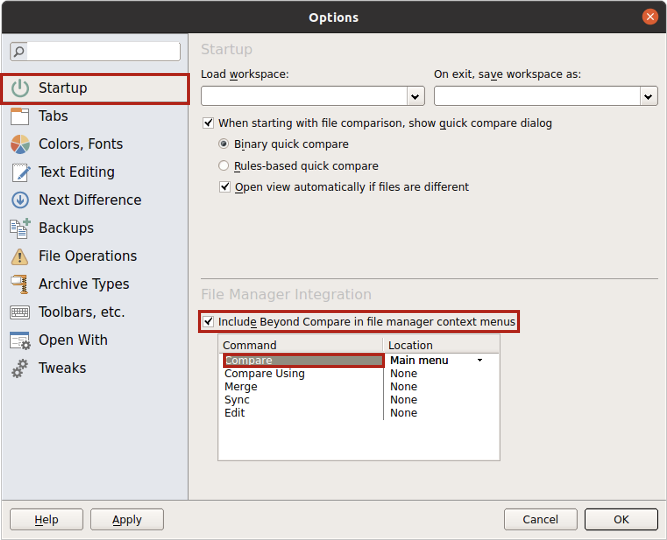This screenshot has width=667, height=540.
Task: Toggle Open view automatically if files differ
Action: point(225,187)
